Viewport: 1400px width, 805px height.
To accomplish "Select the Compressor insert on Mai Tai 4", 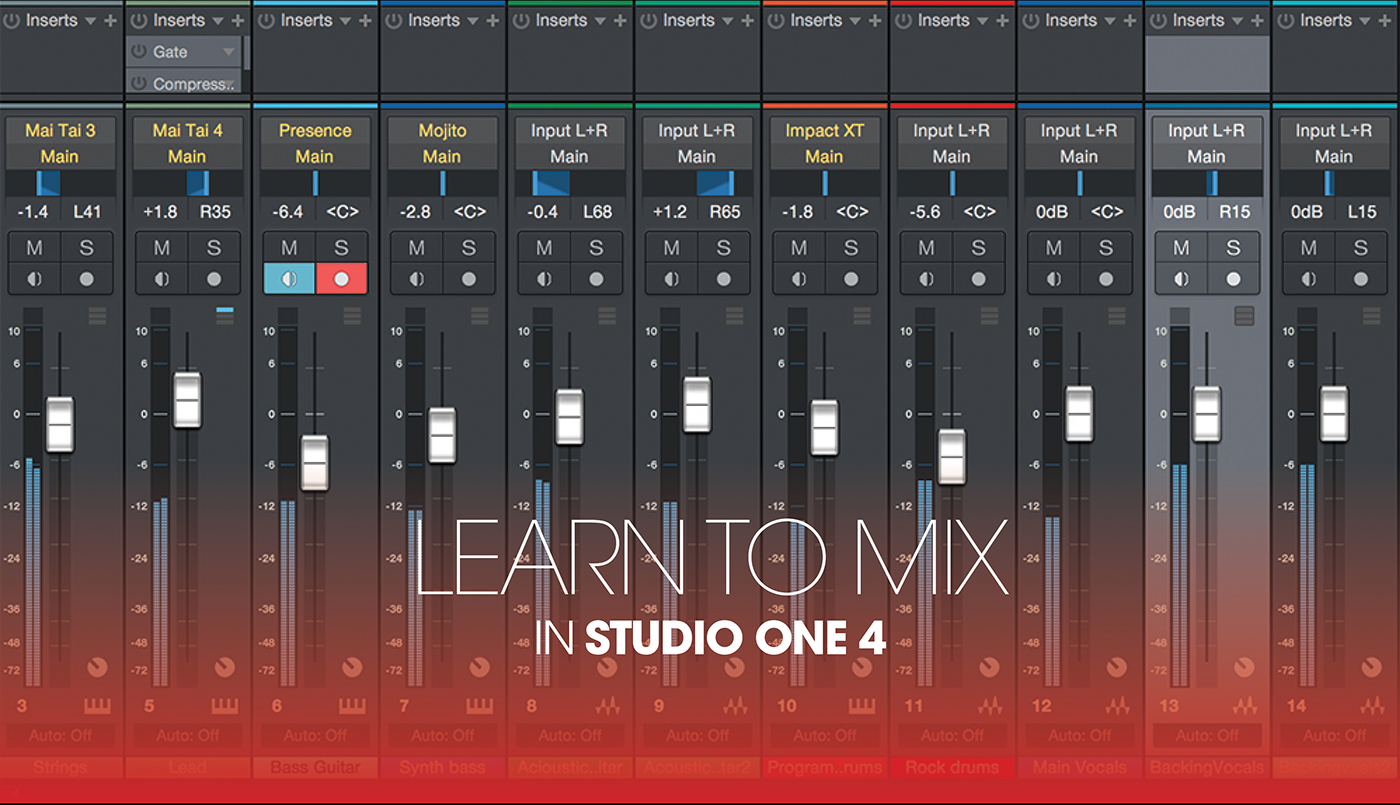I will coord(185,84).
